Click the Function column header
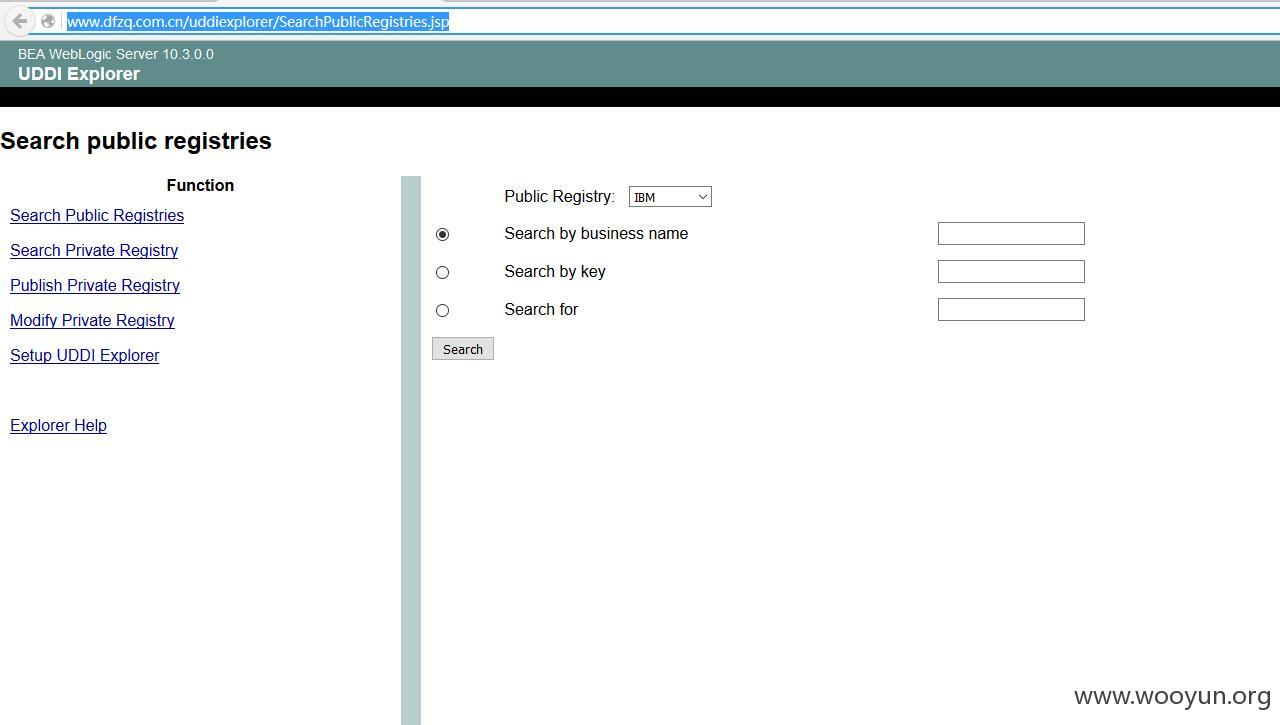 (200, 185)
